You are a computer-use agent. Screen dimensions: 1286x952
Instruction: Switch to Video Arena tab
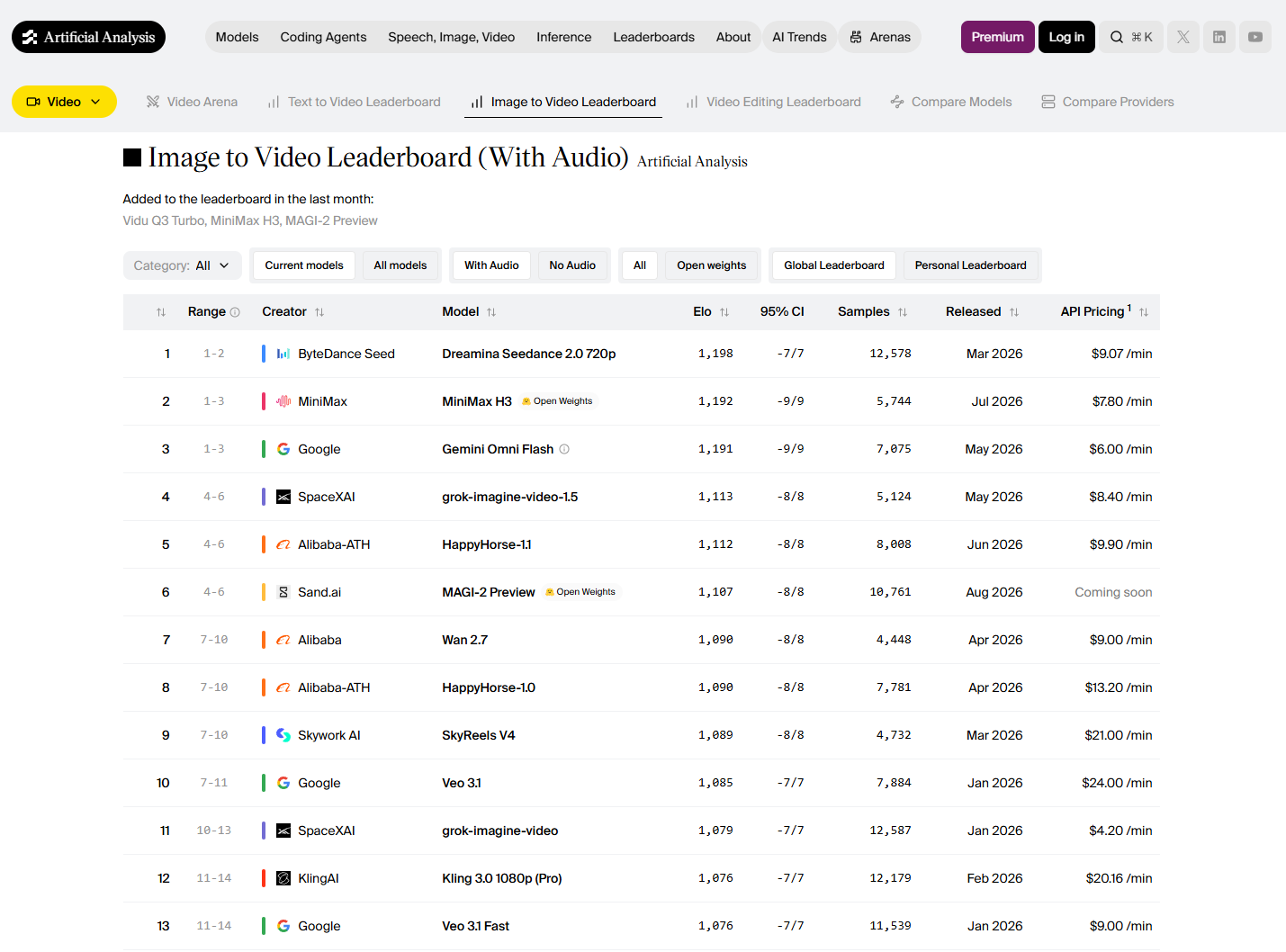[x=192, y=102]
